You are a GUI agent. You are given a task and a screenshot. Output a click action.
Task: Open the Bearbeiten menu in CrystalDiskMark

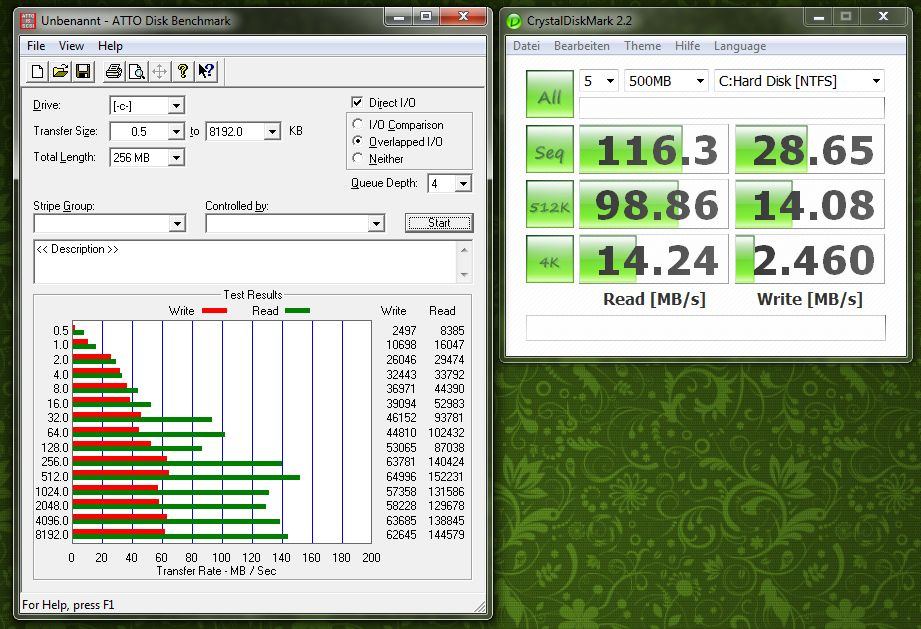click(581, 46)
